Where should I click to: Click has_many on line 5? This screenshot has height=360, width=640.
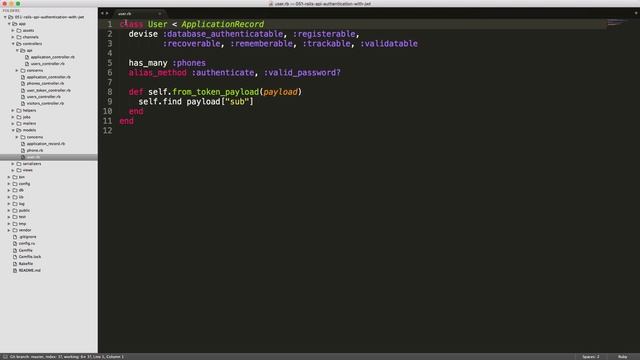point(148,63)
